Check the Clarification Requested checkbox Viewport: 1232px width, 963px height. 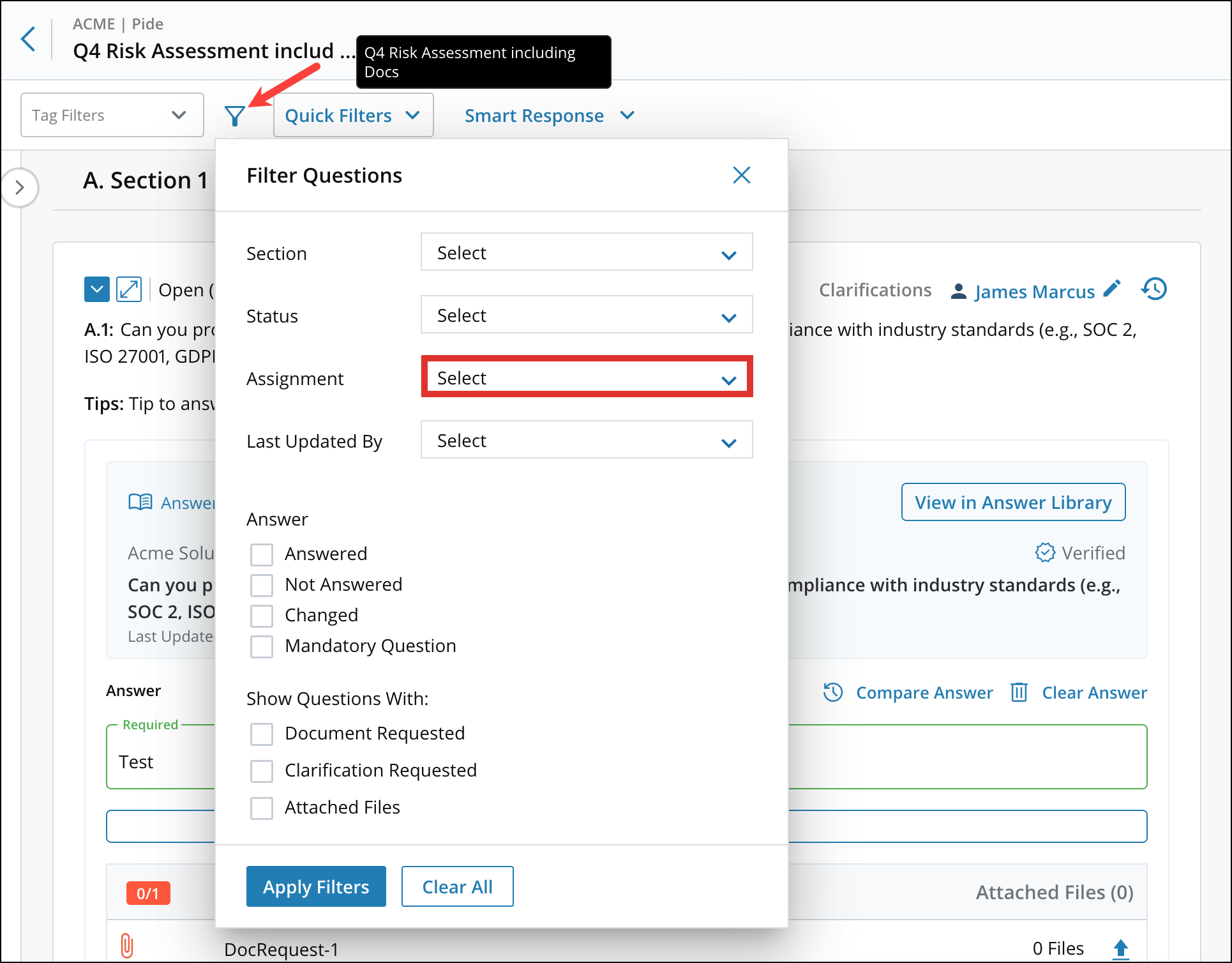point(261,771)
